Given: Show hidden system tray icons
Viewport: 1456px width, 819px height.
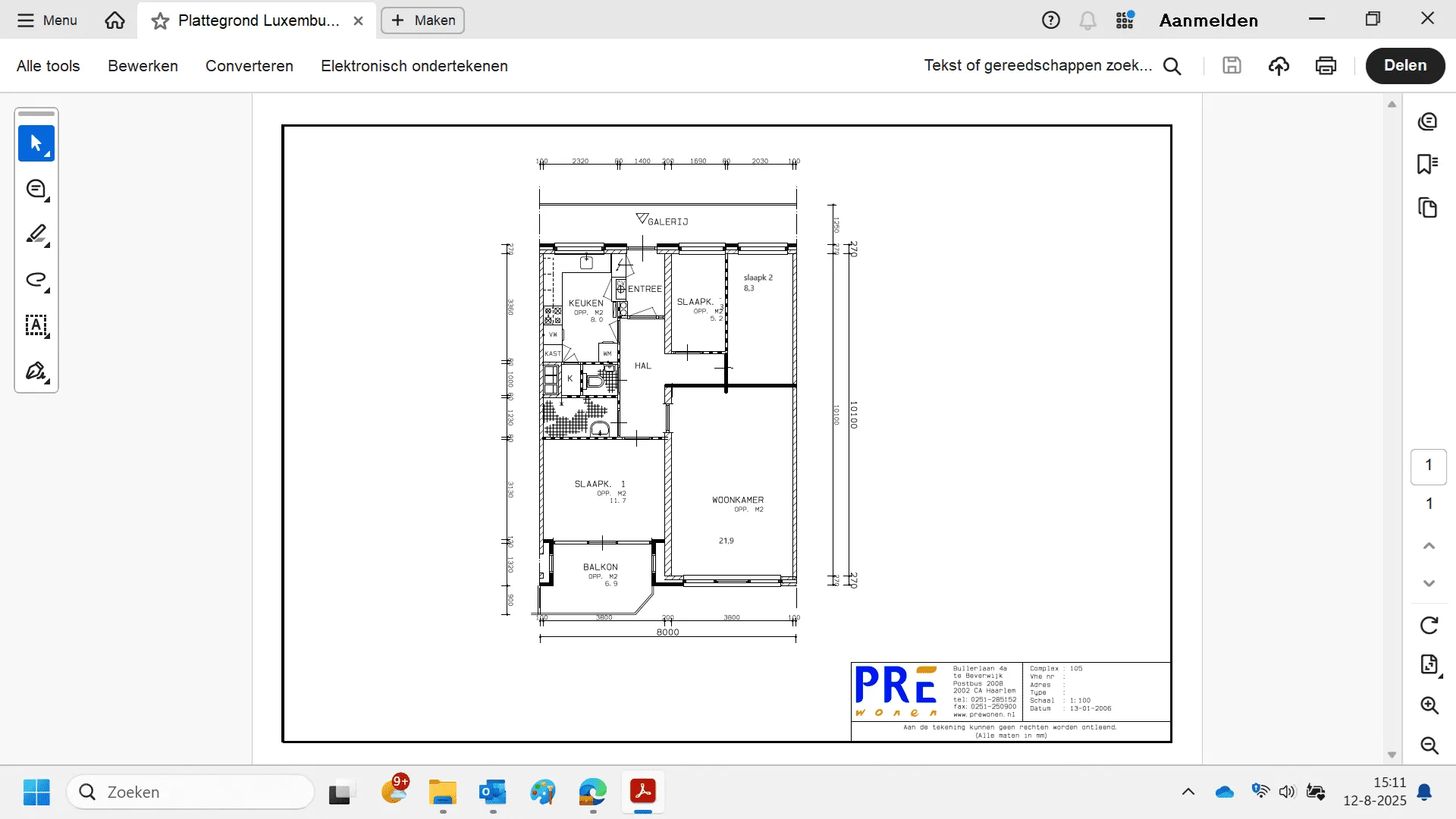Looking at the screenshot, I should point(1188,792).
